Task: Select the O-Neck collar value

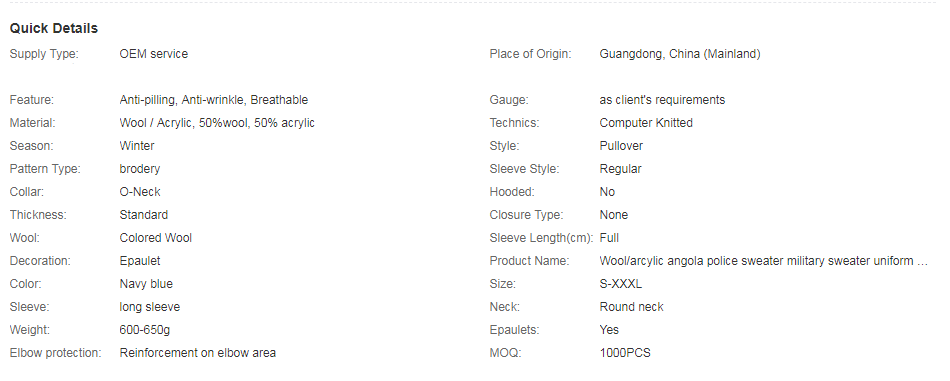Action: pos(140,192)
